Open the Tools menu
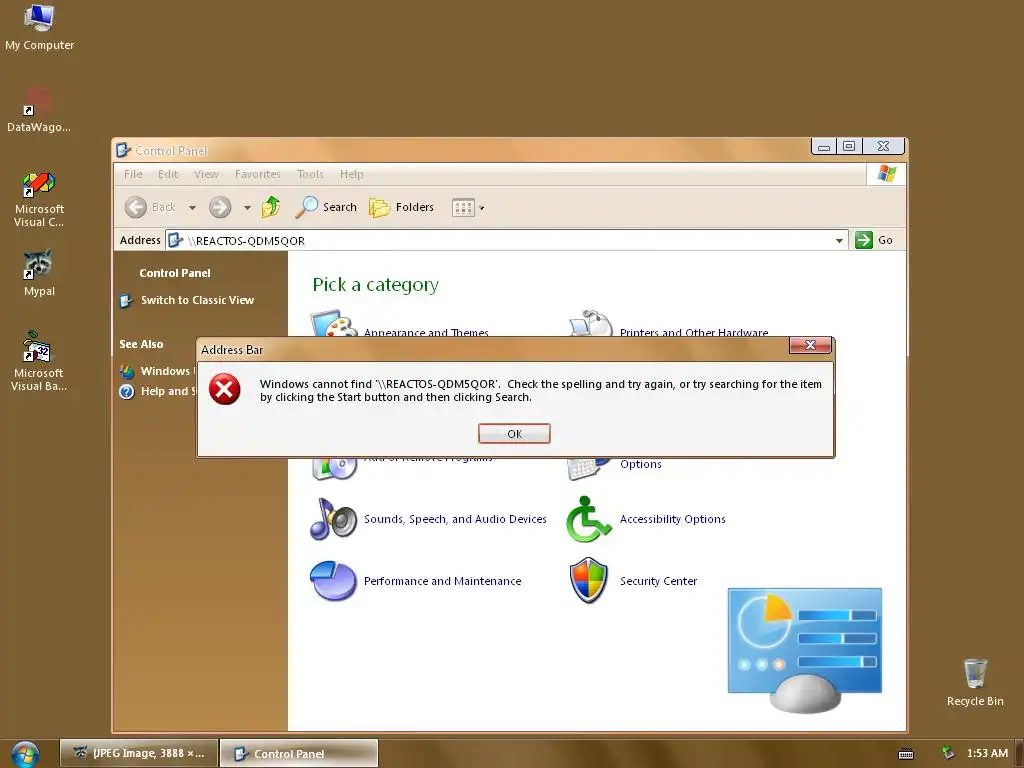Screen dimensions: 1024x768 310,174
